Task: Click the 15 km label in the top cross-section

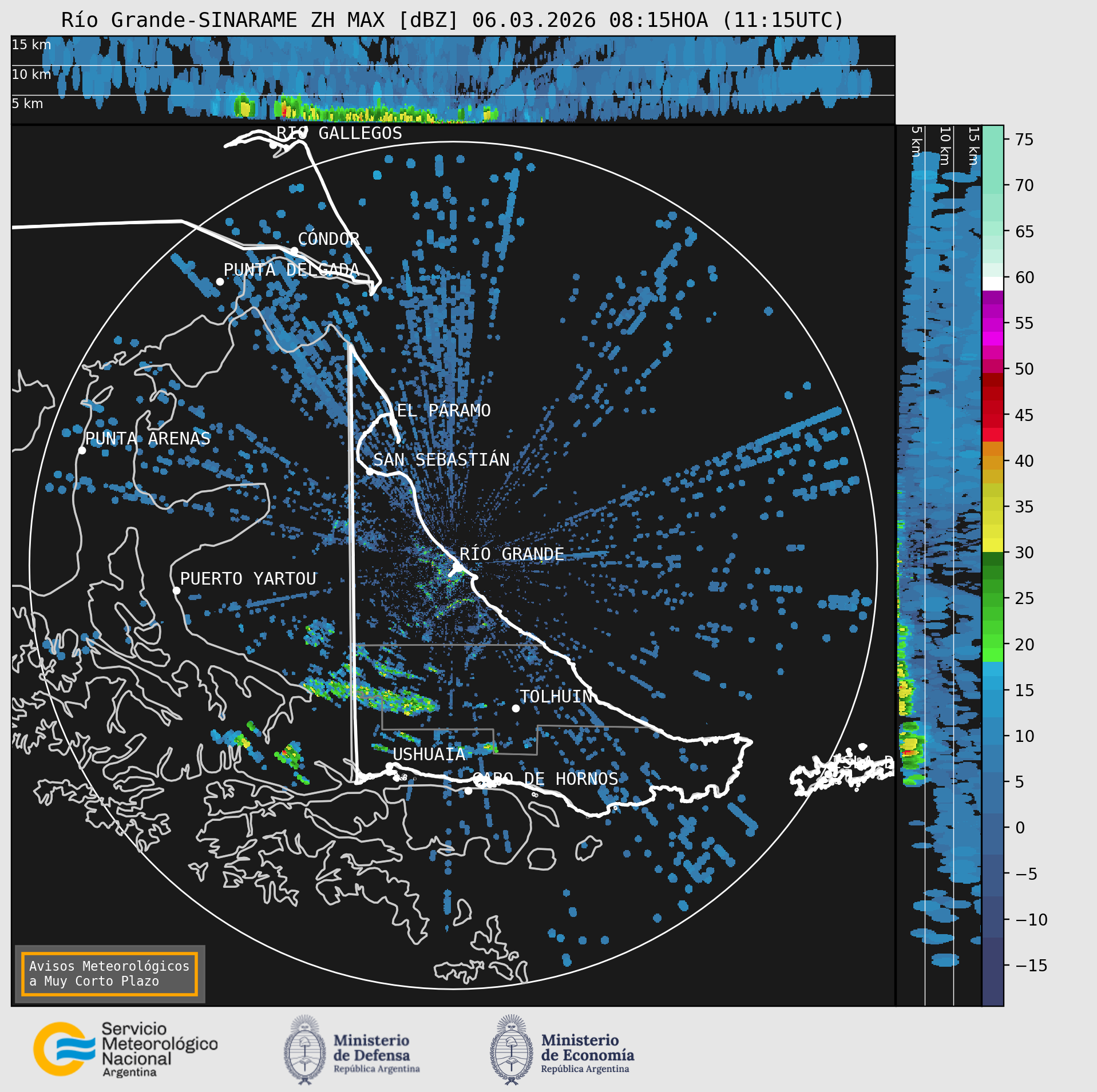Action: click(x=31, y=45)
